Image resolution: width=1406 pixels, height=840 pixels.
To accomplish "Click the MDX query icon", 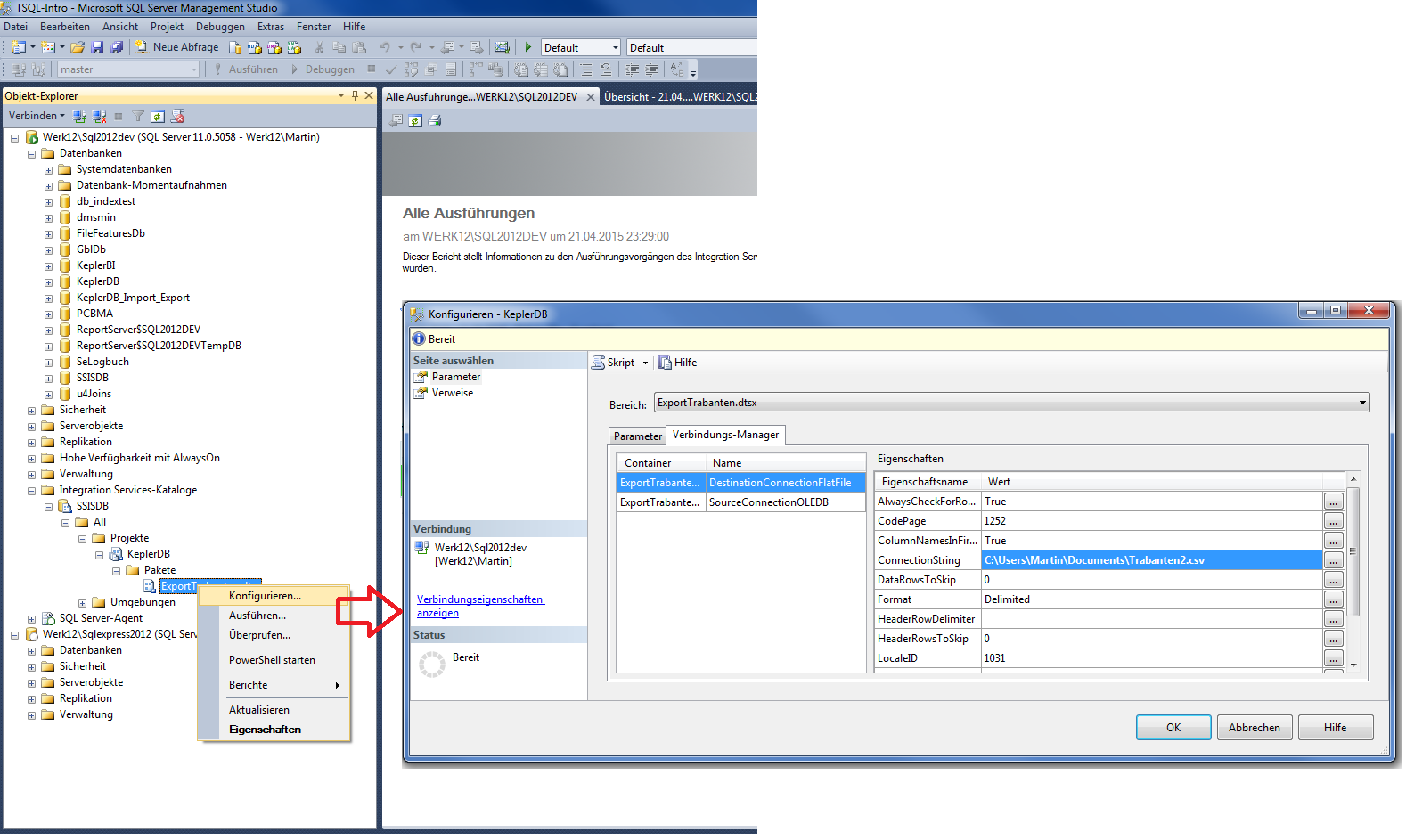I will (255, 47).
